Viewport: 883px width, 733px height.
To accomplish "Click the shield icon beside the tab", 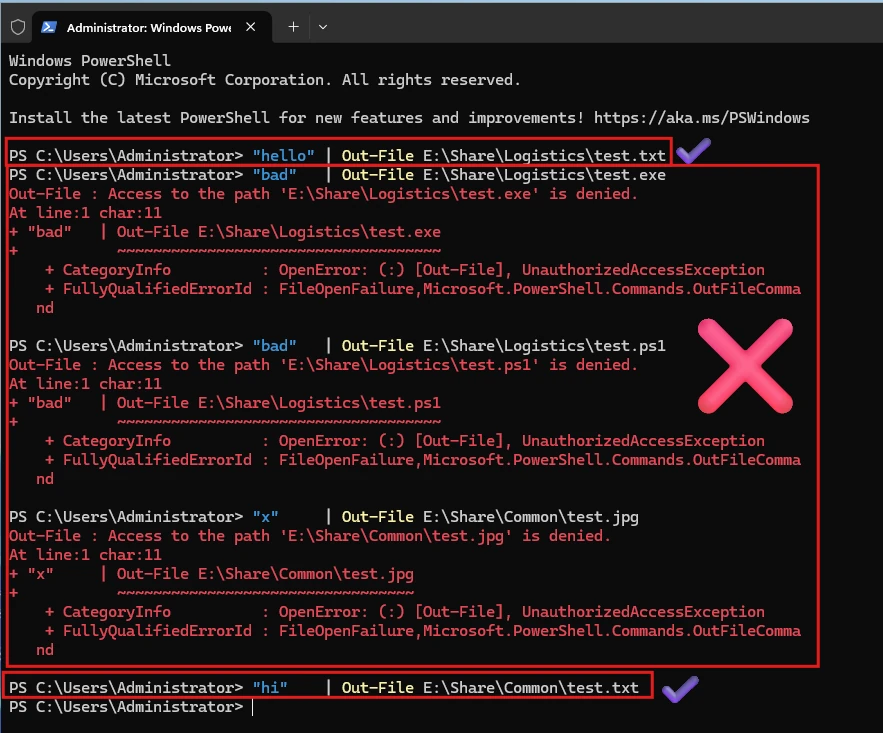I will pyautogui.click(x=18, y=27).
